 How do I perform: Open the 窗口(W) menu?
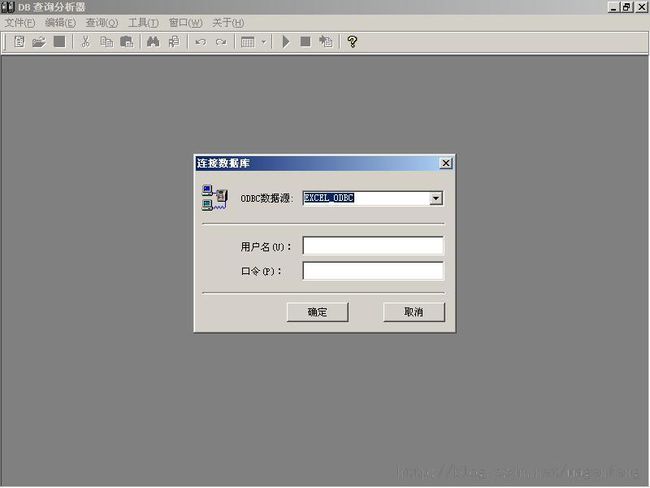tap(186, 23)
